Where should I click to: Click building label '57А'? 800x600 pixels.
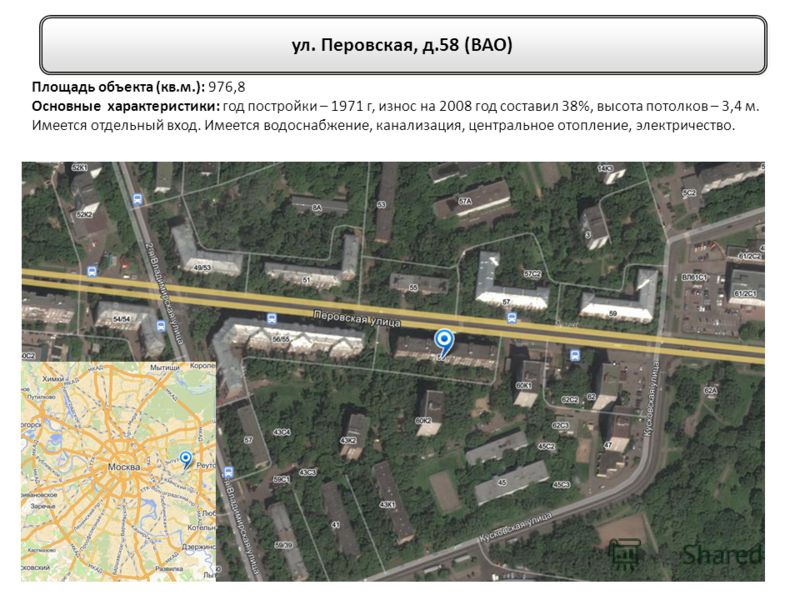[465, 202]
